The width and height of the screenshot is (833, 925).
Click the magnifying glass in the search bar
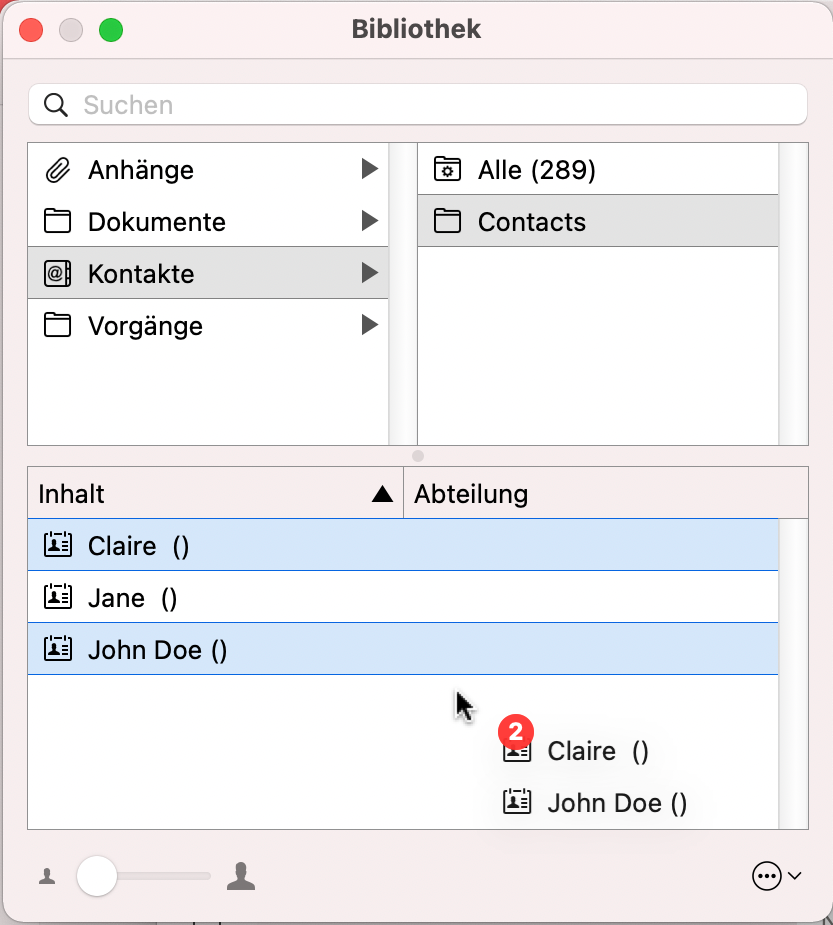[56, 104]
